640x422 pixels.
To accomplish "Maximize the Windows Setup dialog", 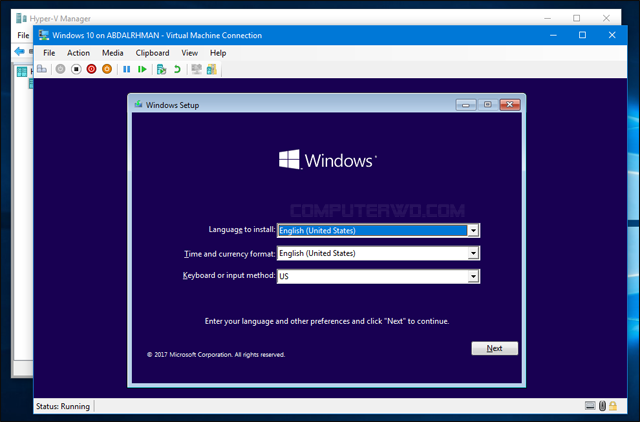I will 488,105.
